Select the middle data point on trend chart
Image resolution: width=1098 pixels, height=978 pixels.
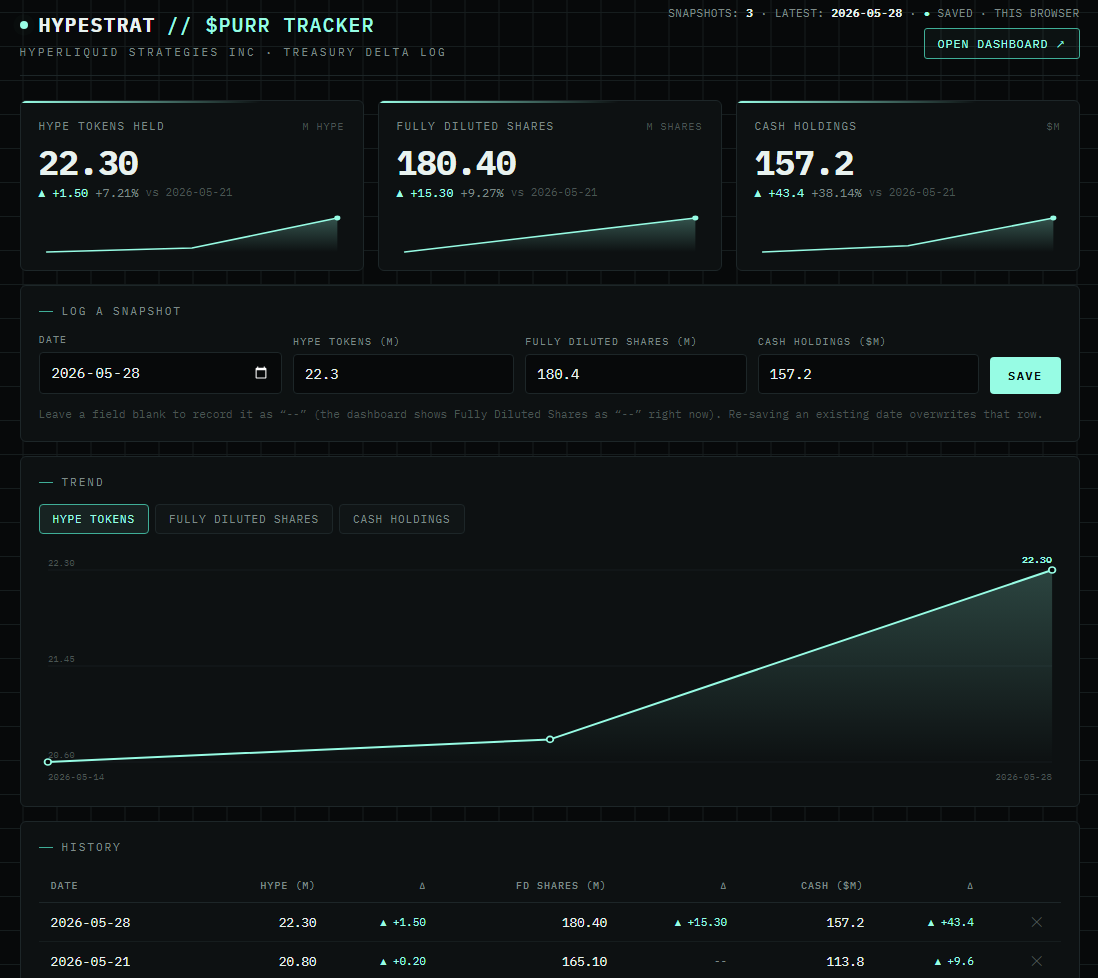point(550,739)
